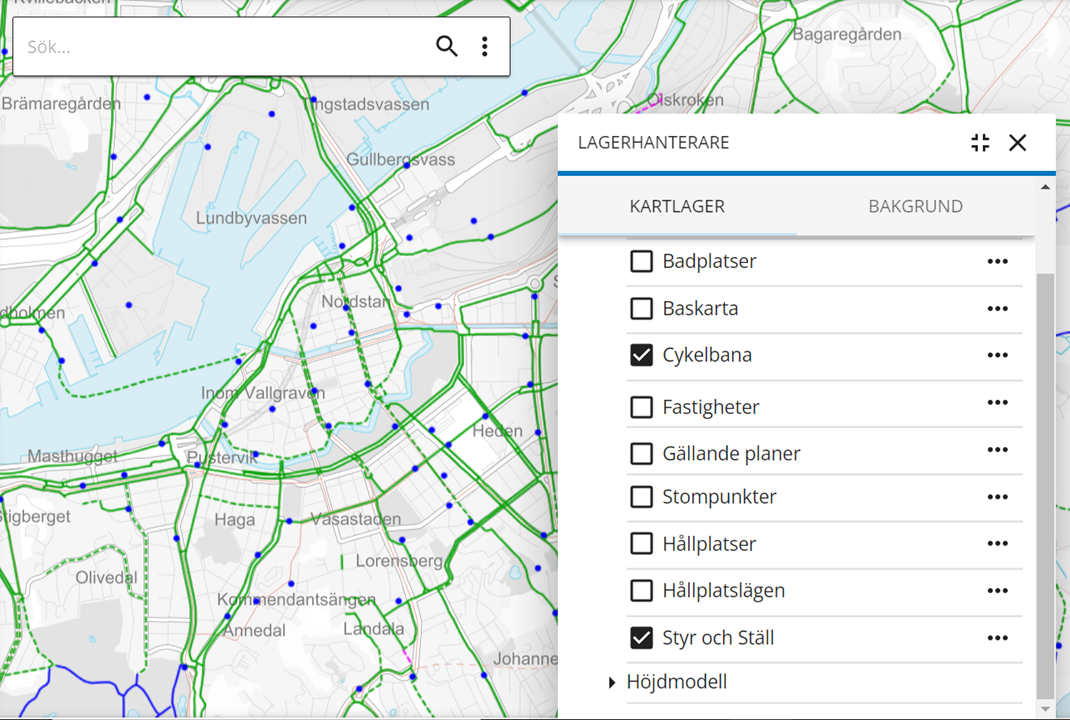Expand the Höjdmodell layer group

pos(611,682)
